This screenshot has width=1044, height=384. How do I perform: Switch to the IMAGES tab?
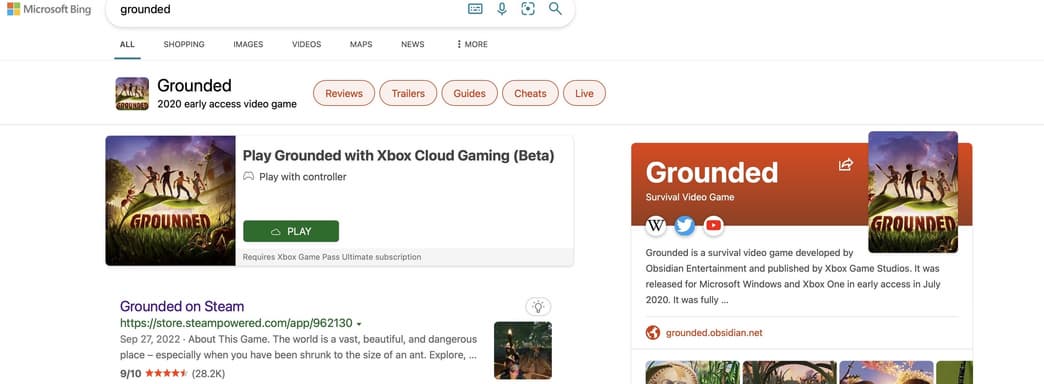coord(248,45)
